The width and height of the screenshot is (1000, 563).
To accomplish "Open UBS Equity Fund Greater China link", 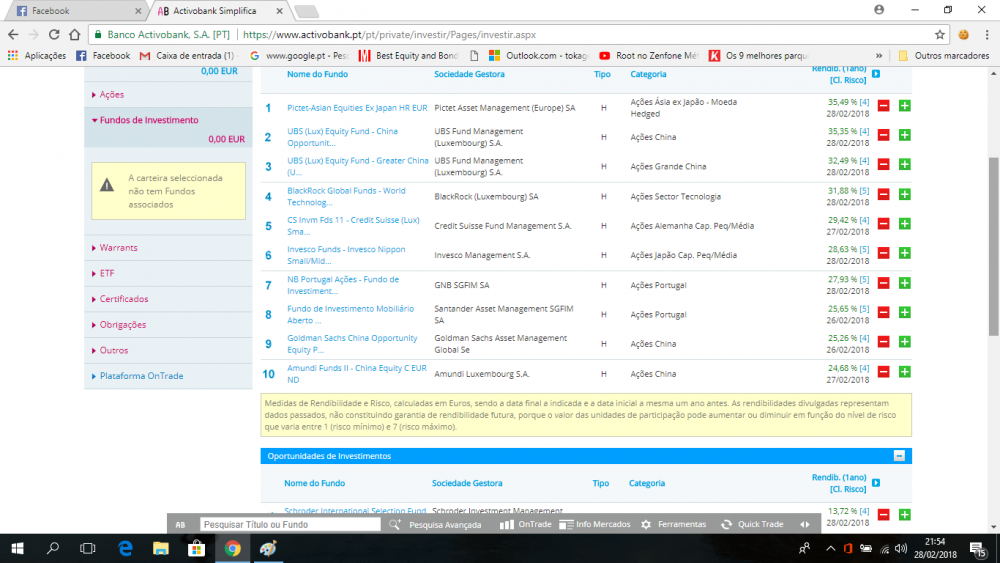I will (356, 165).
